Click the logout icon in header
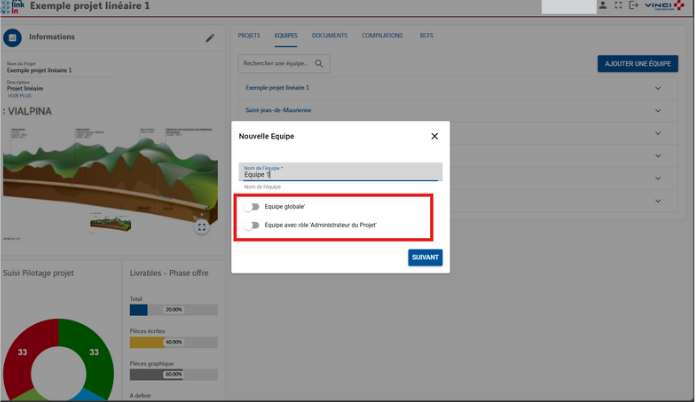The width and height of the screenshot is (696, 402). point(633,6)
